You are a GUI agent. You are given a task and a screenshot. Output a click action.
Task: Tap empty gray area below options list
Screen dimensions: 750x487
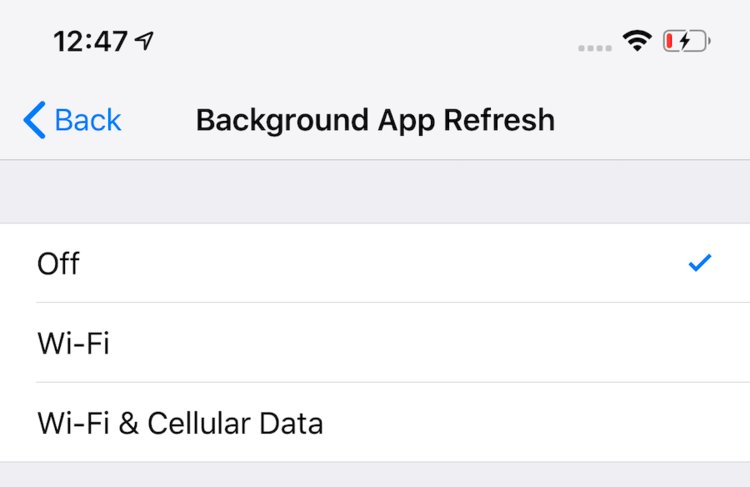(375, 475)
